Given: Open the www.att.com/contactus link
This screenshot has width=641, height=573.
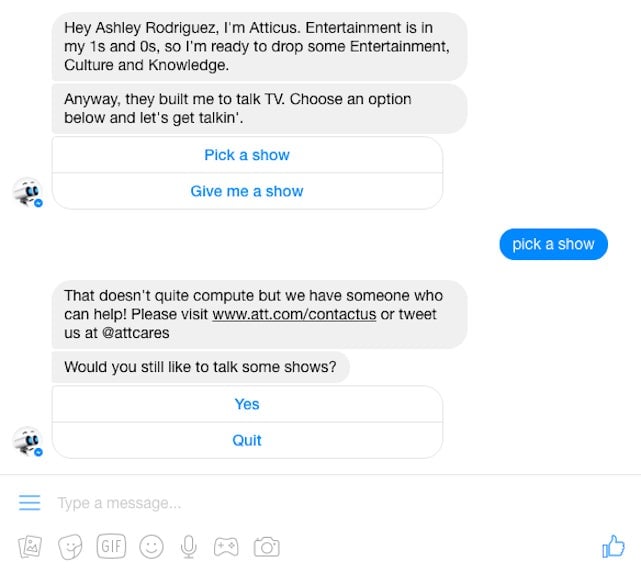Looking at the screenshot, I should point(294,314).
